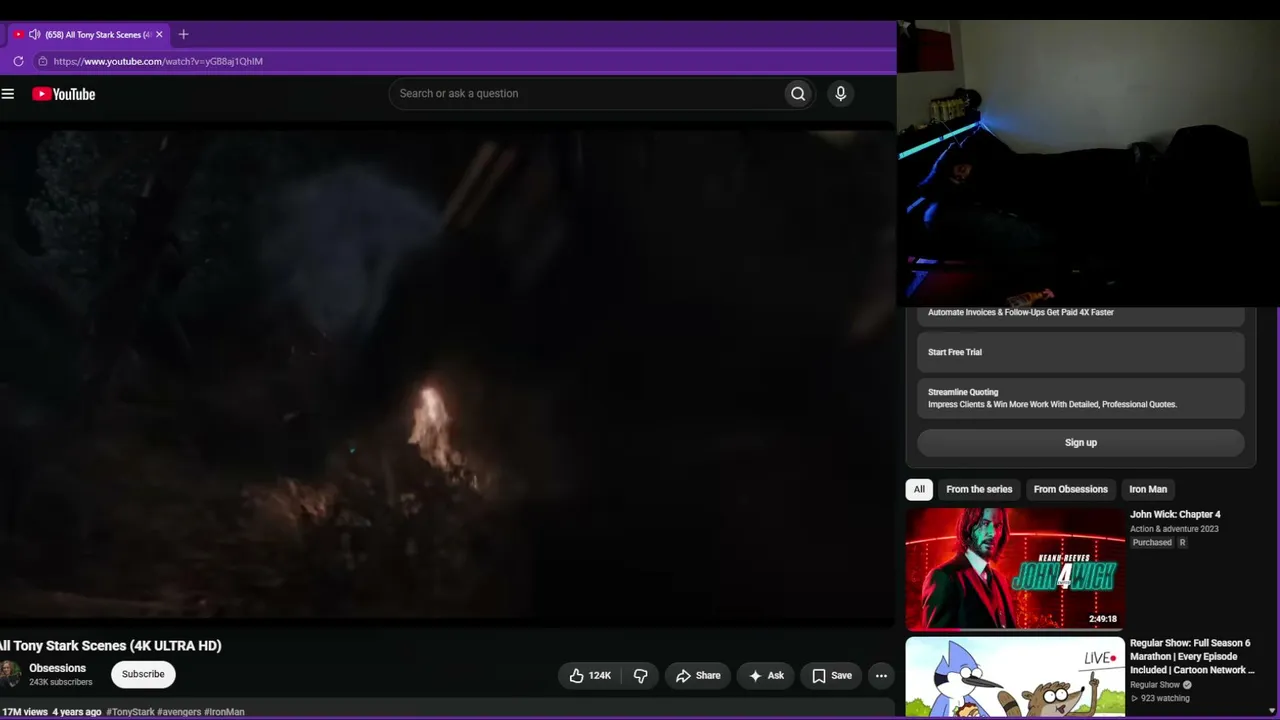
Task: Click the video player to toggle playback
Action: pyautogui.click(x=446, y=375)
